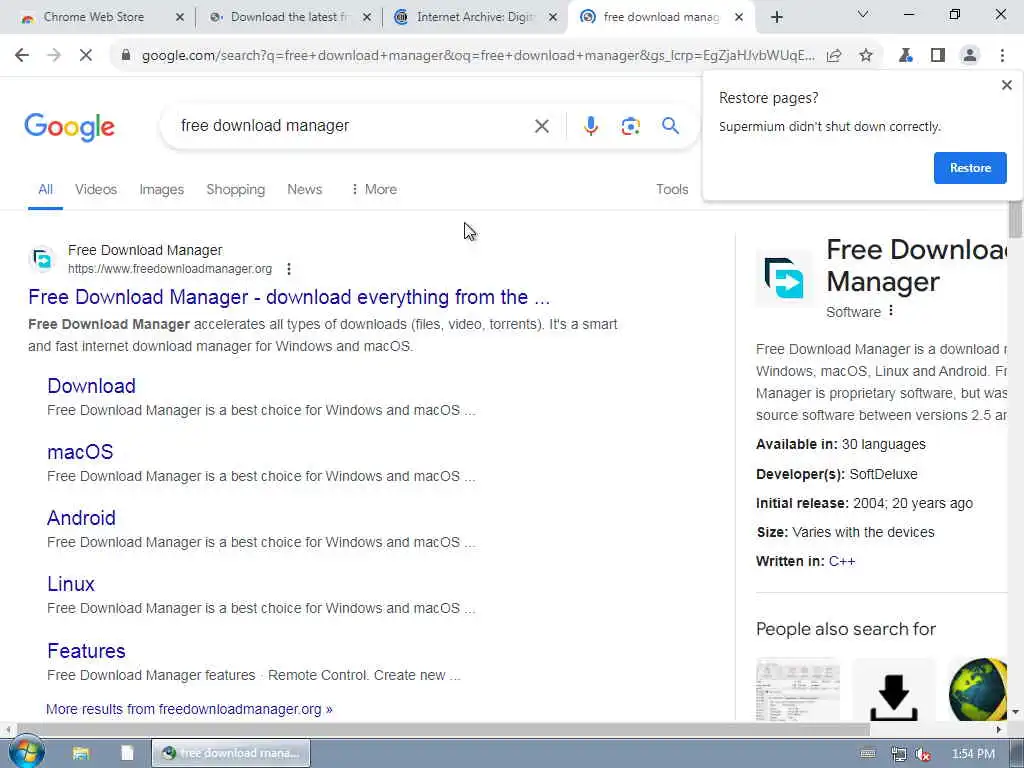Click the vertical scrollbar thumb
Screen dimensions: 1024x768
(1016, 221)
